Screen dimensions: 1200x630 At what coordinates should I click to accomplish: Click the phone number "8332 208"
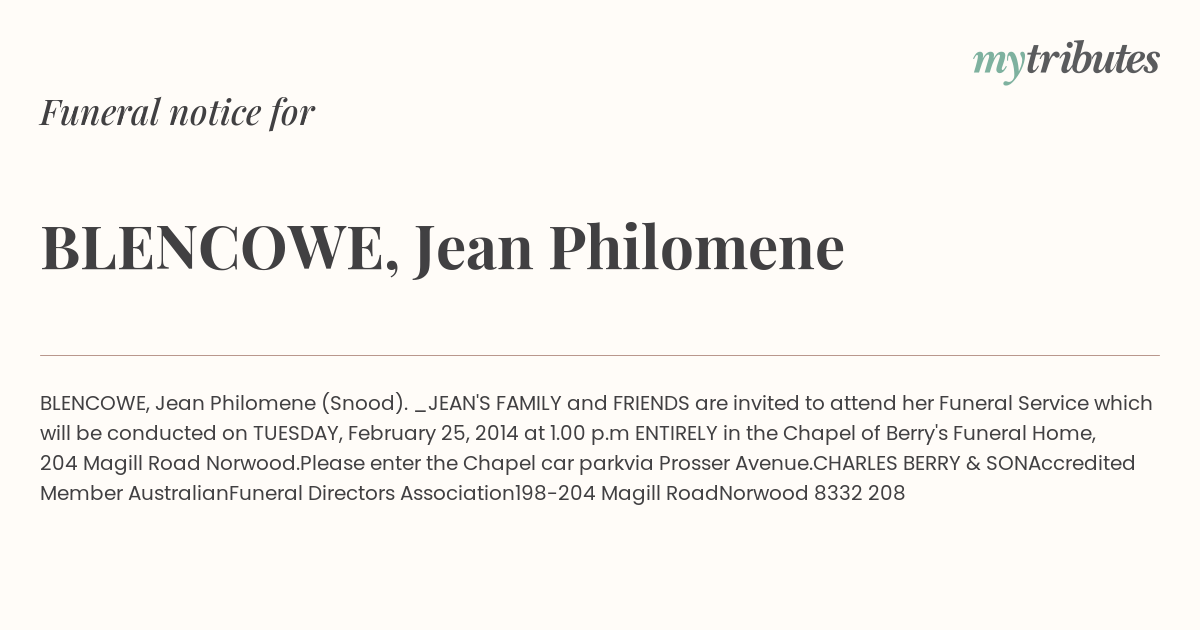(x=860, y=493)
